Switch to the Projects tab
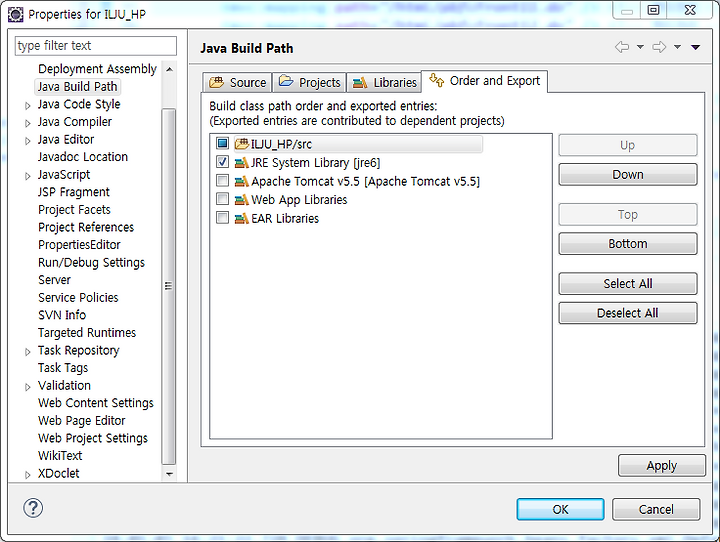720x542 pixels. pos(309,83)
